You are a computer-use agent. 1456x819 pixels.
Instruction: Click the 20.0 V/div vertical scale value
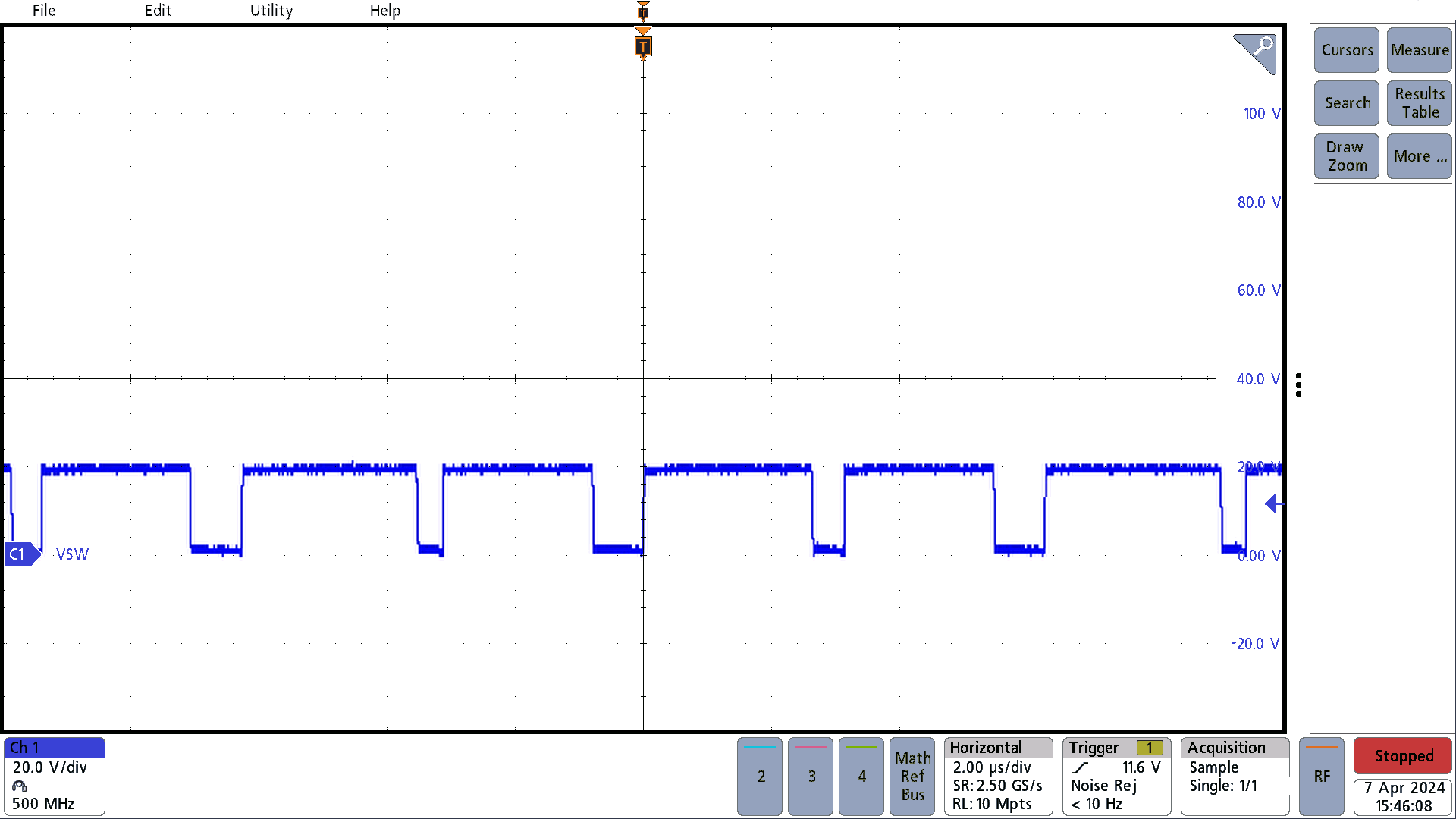pos(50,767)
